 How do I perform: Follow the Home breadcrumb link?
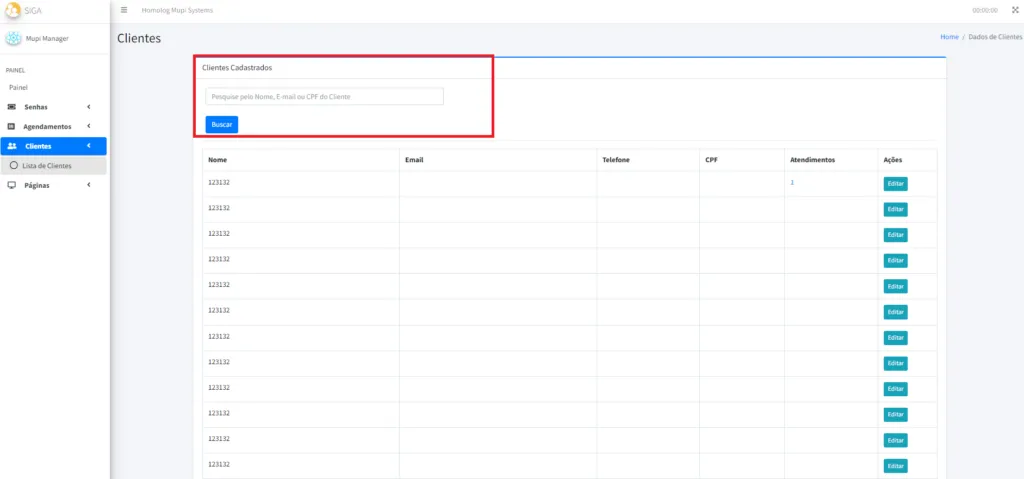point(949,37)
